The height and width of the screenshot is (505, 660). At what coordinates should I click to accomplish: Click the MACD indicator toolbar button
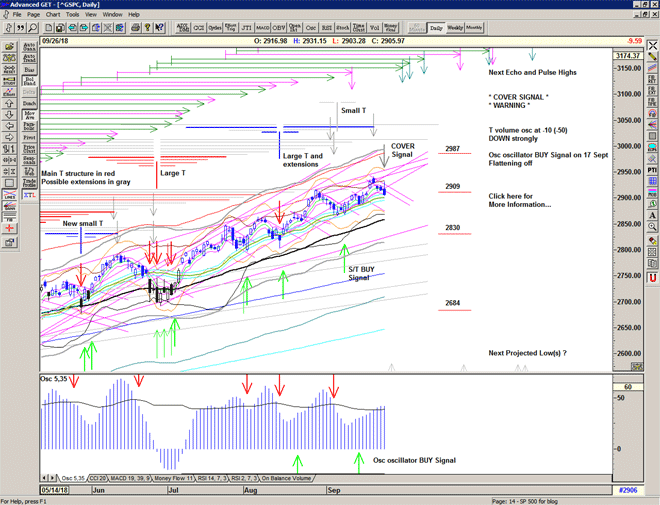pos(262,28)
